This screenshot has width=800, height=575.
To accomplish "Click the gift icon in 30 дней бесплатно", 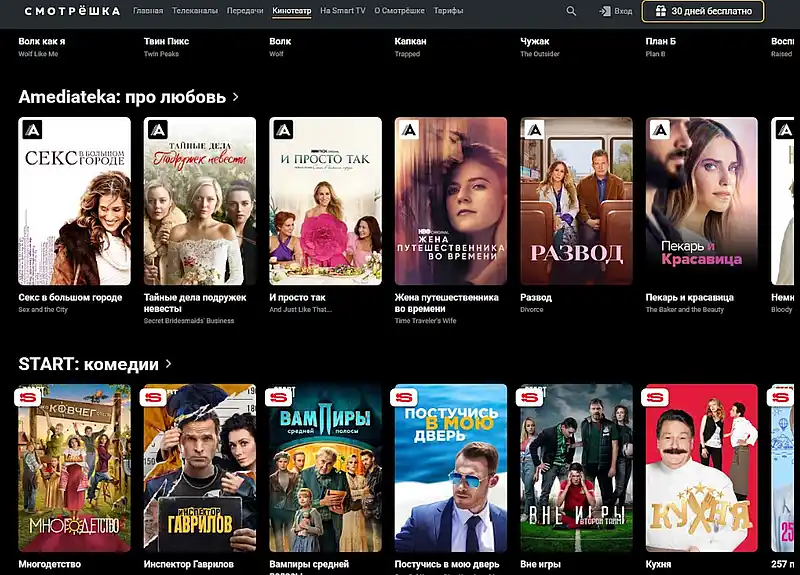I will pos(660,11).
